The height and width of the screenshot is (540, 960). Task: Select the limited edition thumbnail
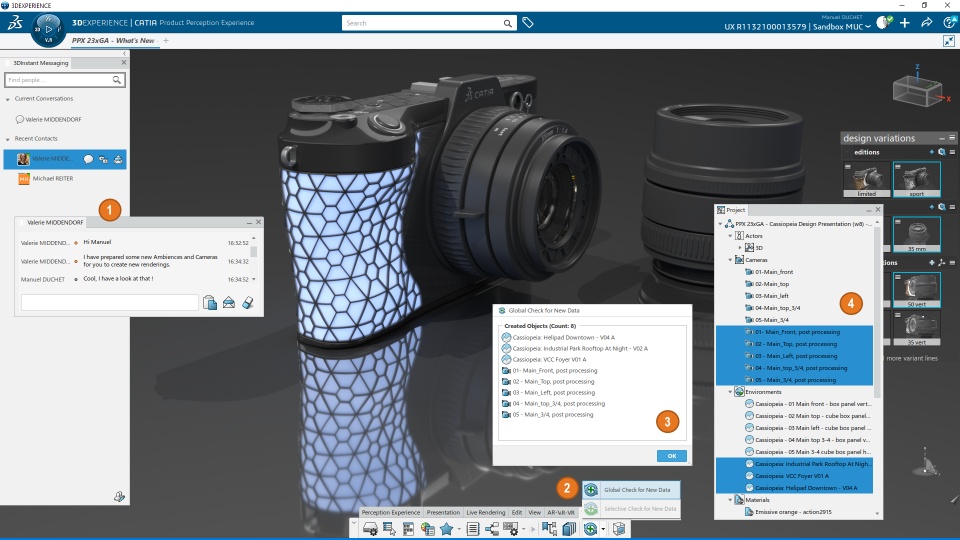coord(866,180)
